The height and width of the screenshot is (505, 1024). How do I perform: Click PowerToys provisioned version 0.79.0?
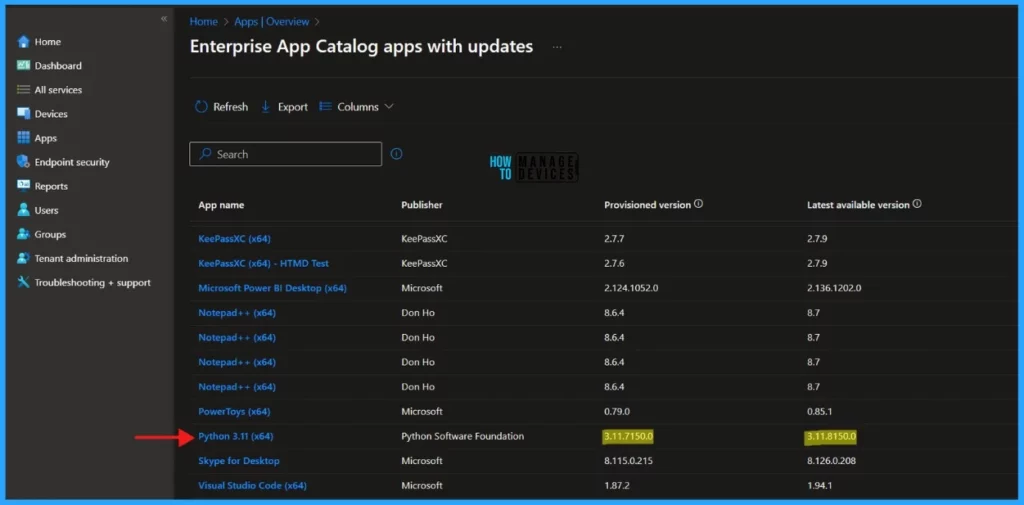tap(617, 412)
